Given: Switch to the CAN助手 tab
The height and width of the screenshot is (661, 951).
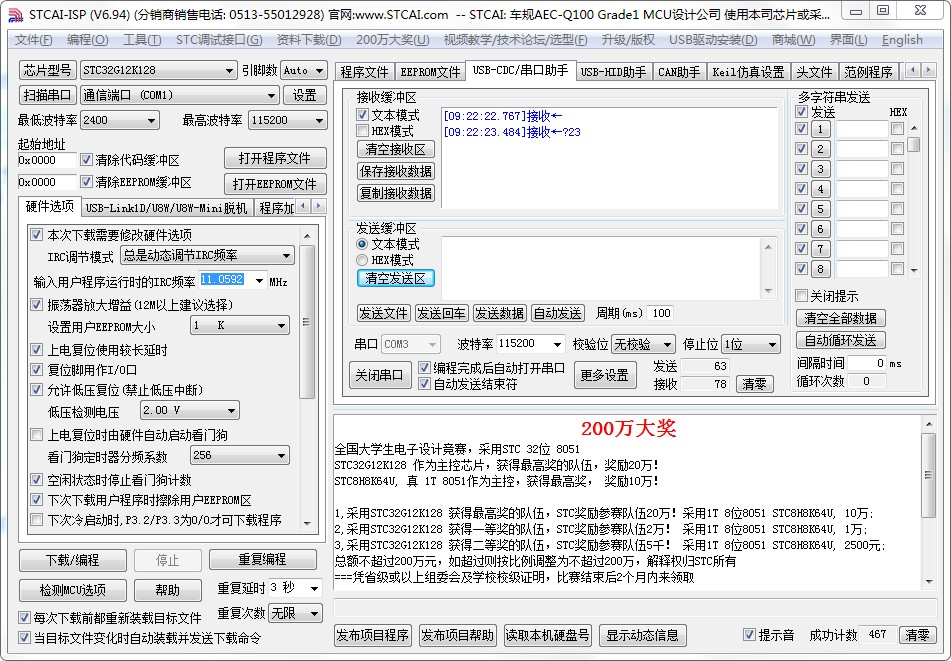Looking at the screenshot, I should pos(679,72).
